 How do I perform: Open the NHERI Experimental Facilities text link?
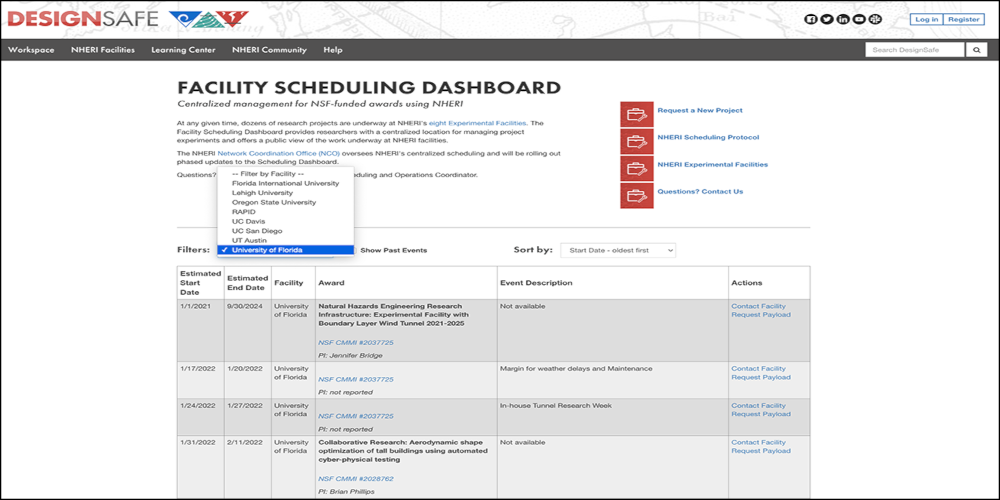[712, 165]
